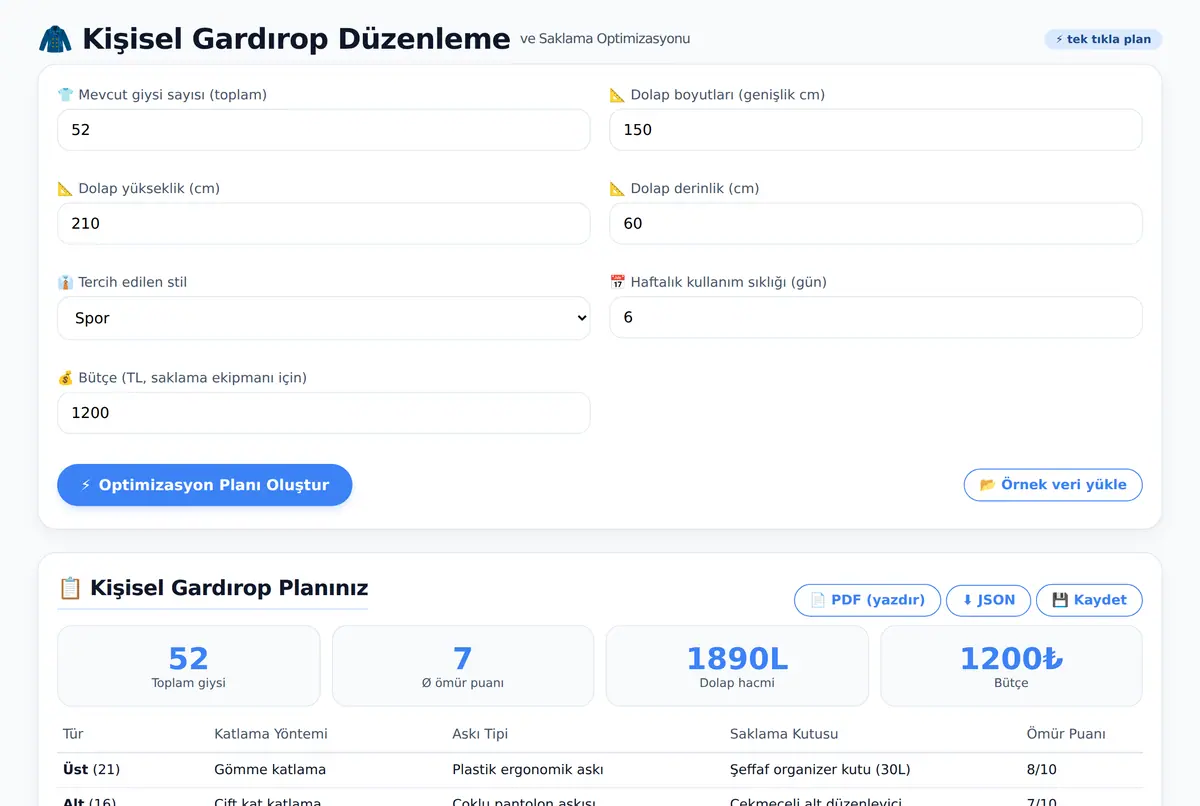This screenshot has height=806, width=1200.
Task: Click 'Örnek veri yükle' button
Action: pyautogui.click(x=1053, y=485)
